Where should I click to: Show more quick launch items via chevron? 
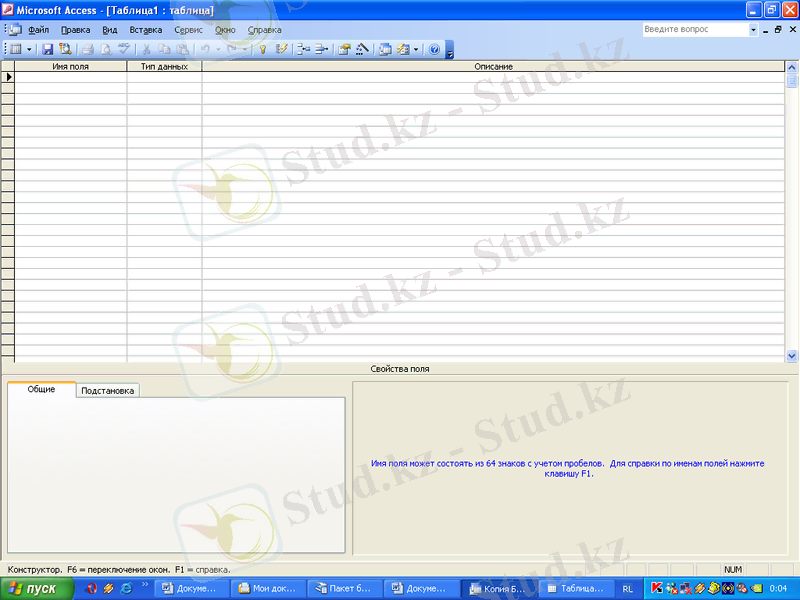(x=145, y=585)
